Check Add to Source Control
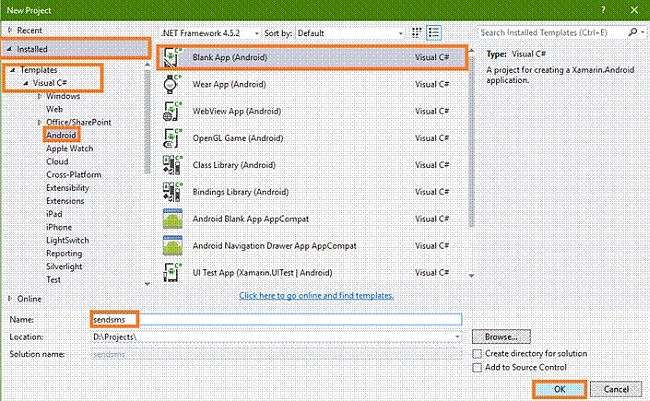This screenshot has height=401, width=650. (x=477, y=367)
